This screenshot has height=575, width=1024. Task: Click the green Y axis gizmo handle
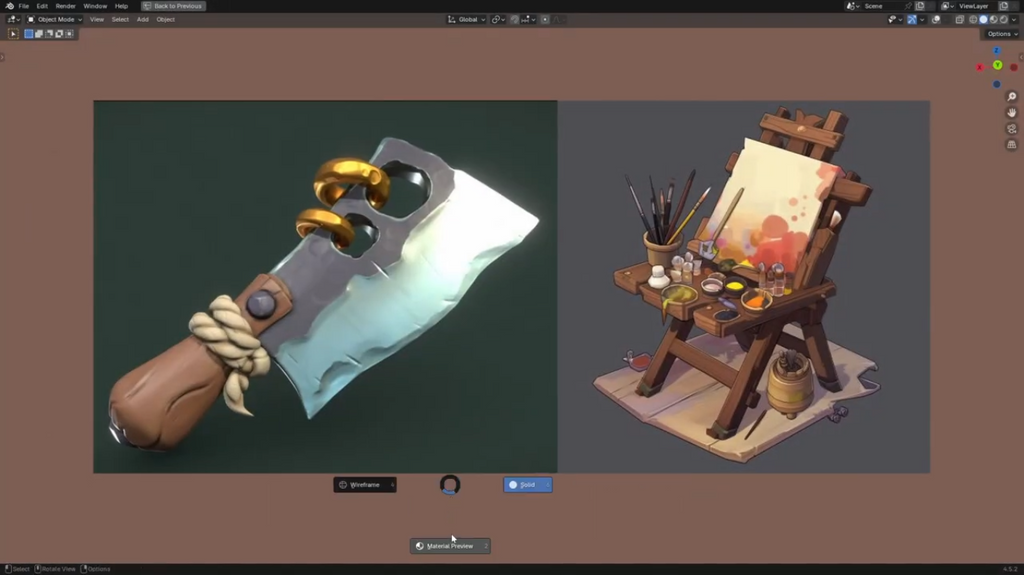coord(997,65)
